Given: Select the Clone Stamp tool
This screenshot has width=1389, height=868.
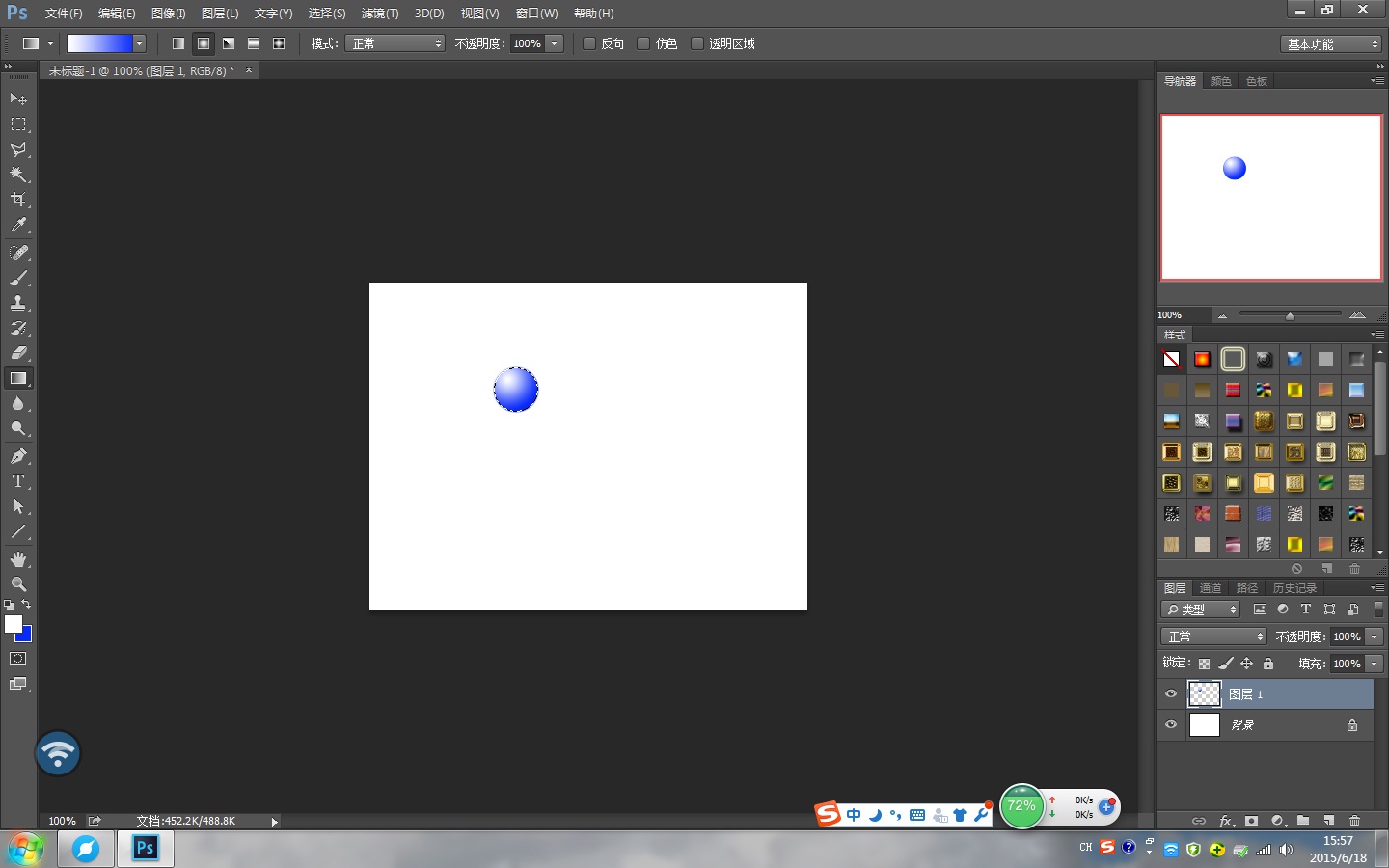Looking at the screenshot, I should [18, 303].
